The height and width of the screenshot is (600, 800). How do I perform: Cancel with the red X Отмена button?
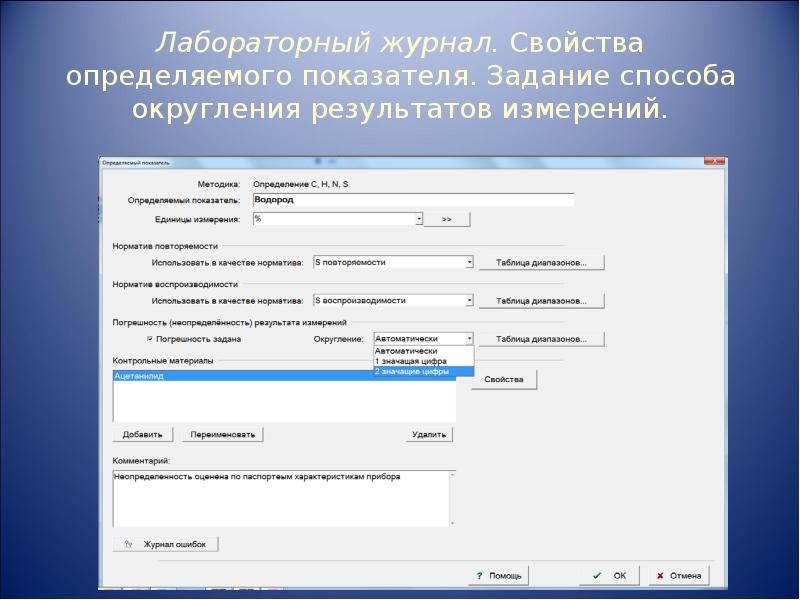click(x=678, y=576)
